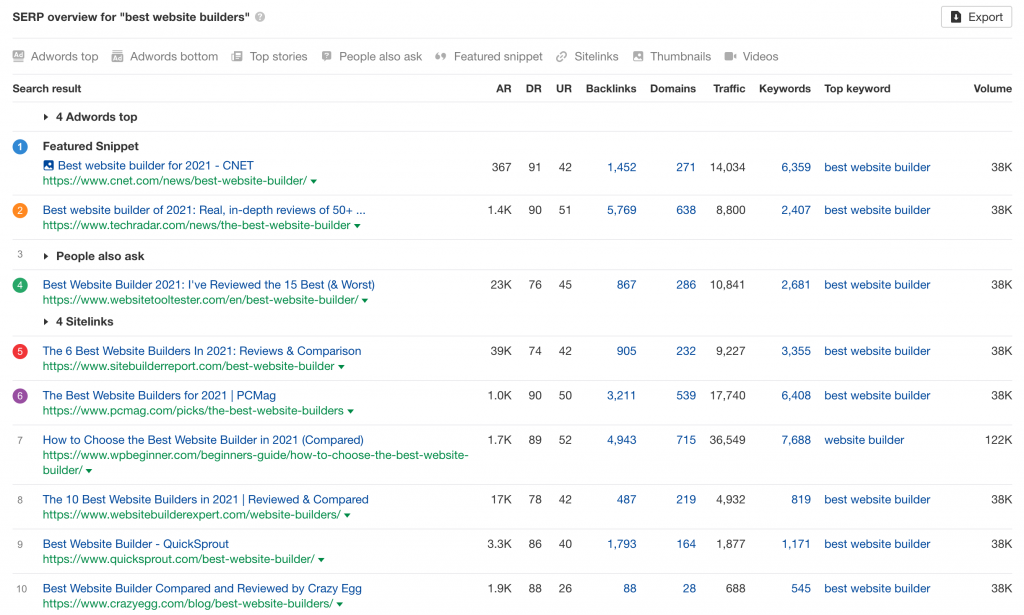The width and height of the screenshot is (1024, 615).
Task: Click the Domains column header
Action: pos(673,89)
